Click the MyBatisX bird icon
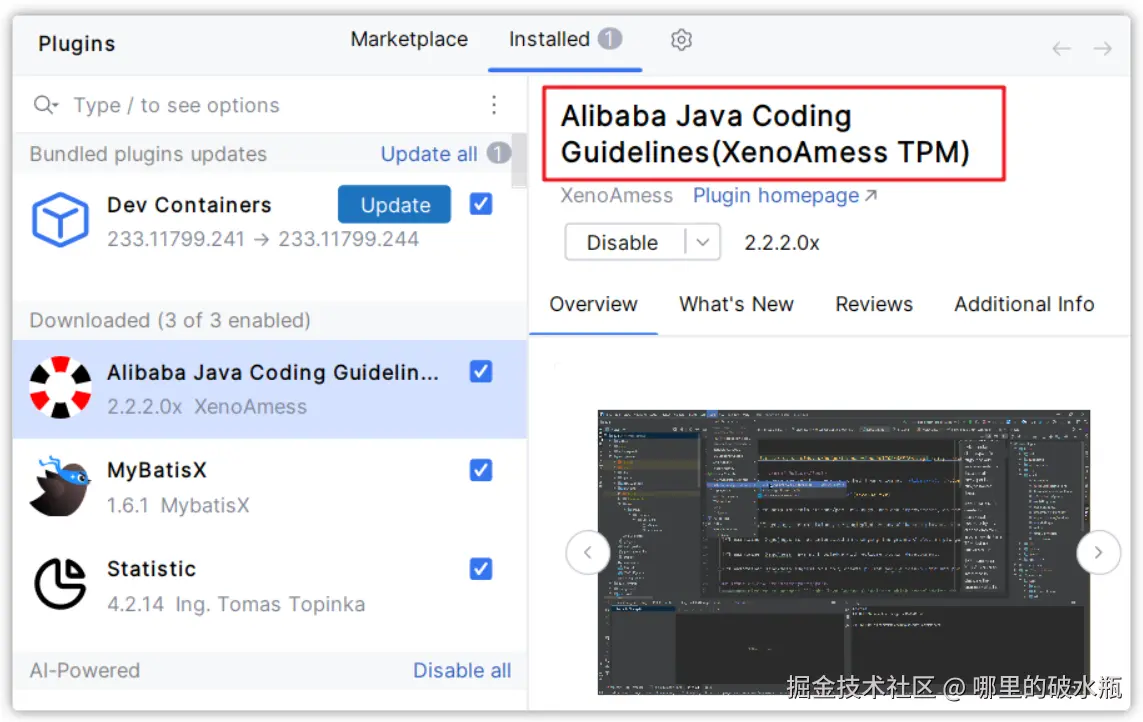This screenshot has height=722, width=1143. [x=60, y=486]
